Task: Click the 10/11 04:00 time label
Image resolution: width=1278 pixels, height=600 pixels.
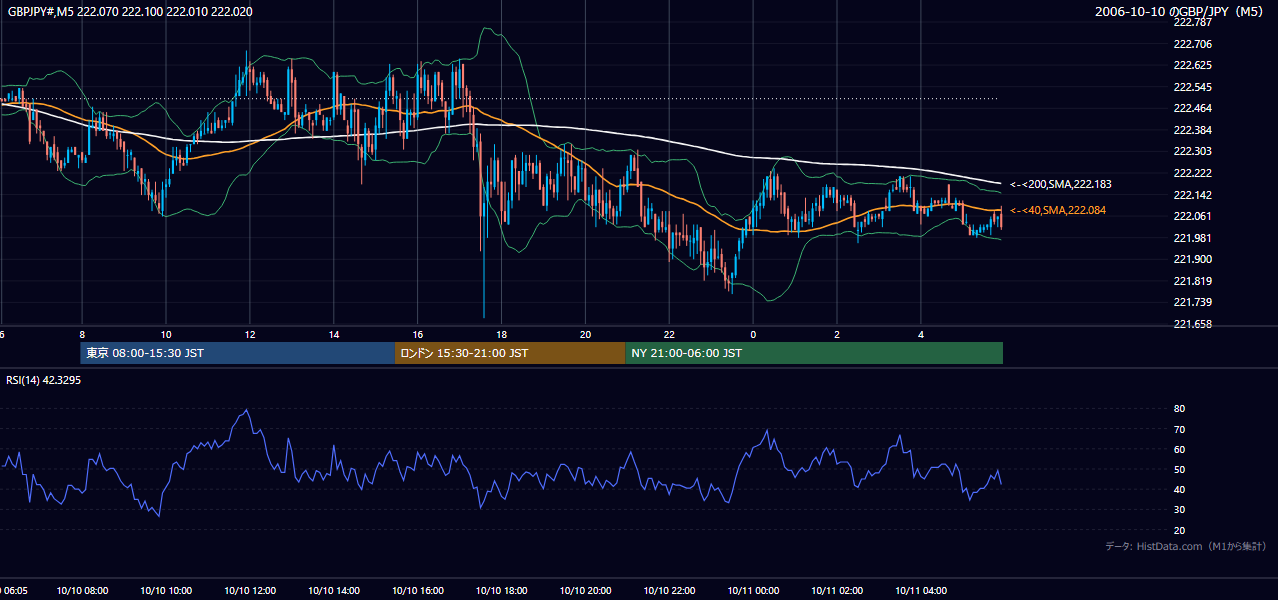Action: click(921, 591)
